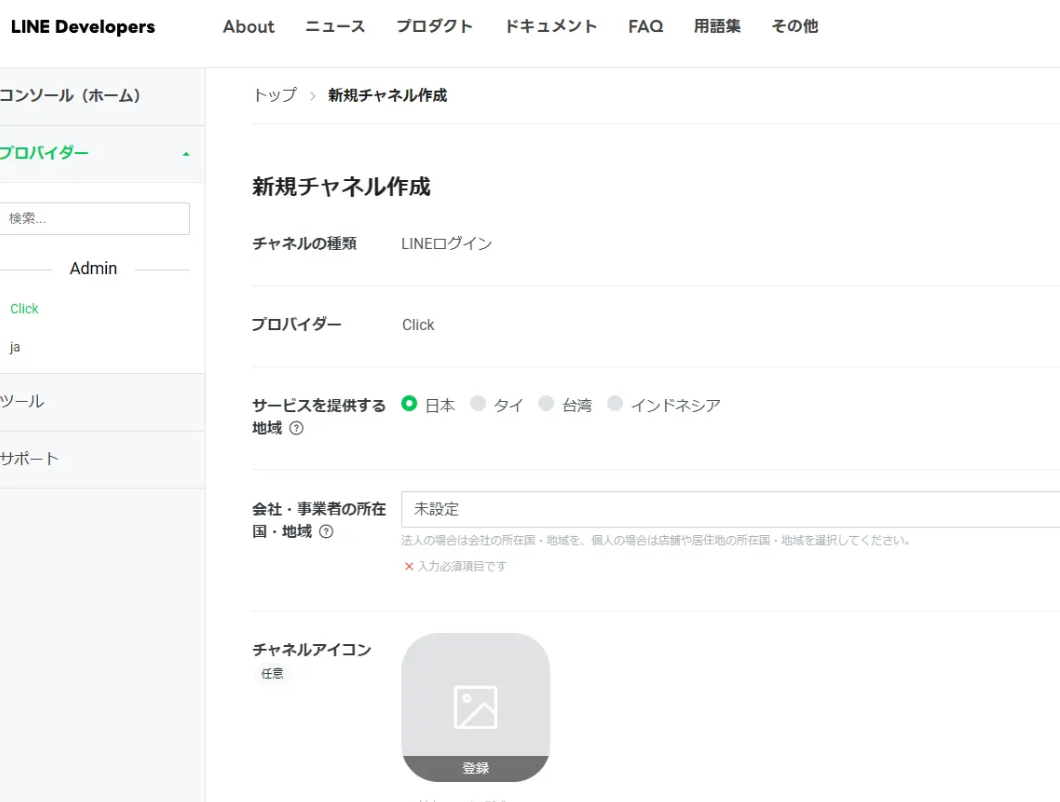The image size is (1060, 802).
Task: Click the 新規チャネル作成 breadcrumb text
Action: (387, 95)
